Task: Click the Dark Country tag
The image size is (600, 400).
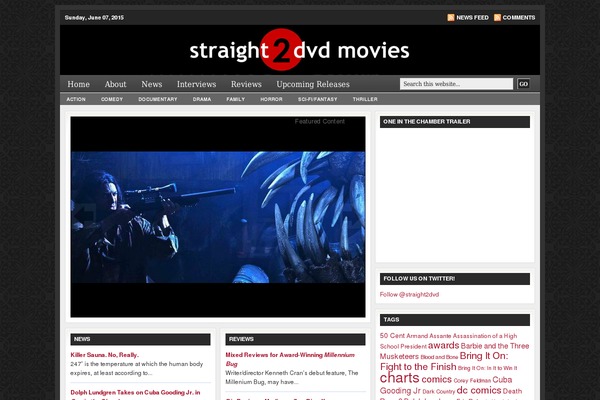Action: [439, 392]
